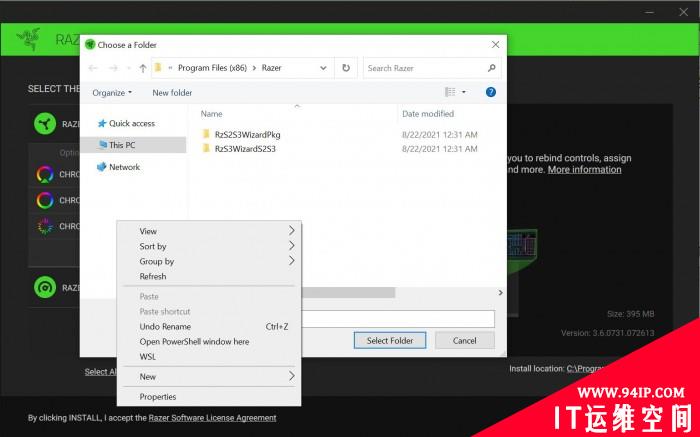
Task: Click the change view layout icon
Action: click(x=450, y=92)
